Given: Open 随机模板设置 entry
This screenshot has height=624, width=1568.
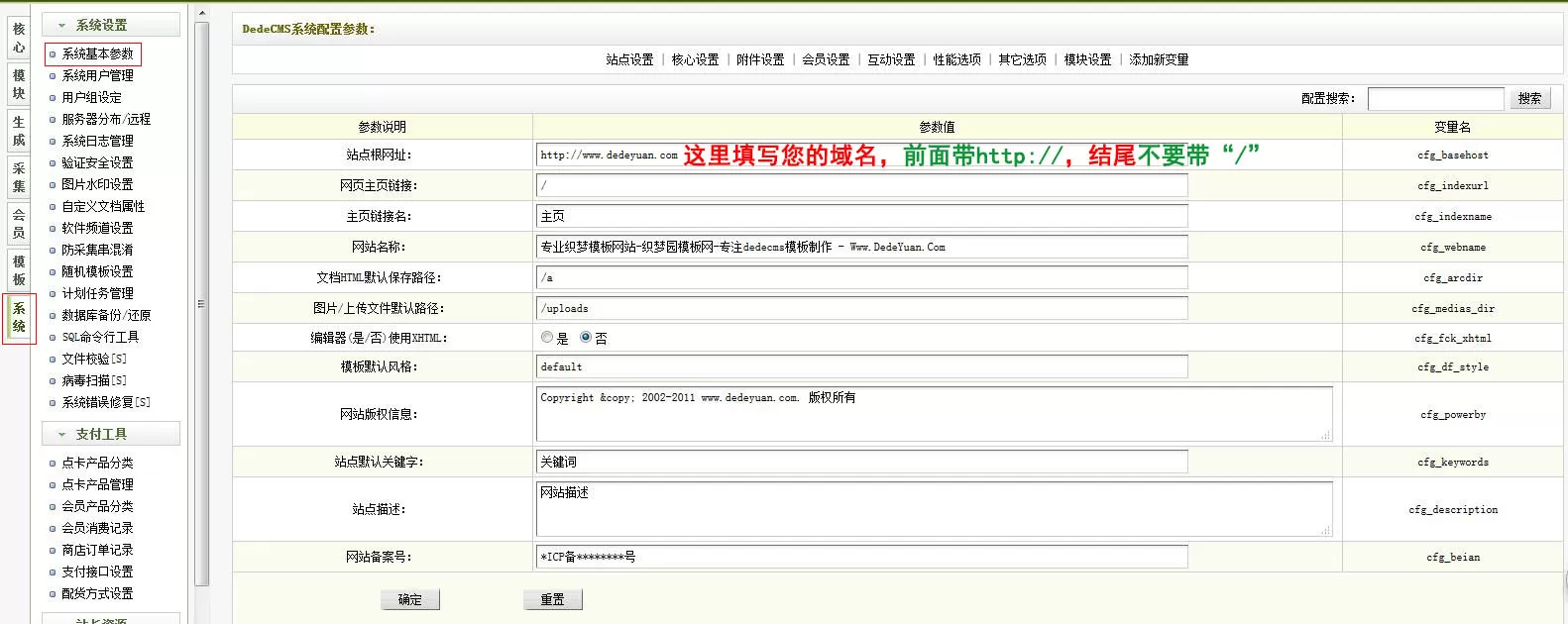Looking at the screenshot, I should coord(97,271).
